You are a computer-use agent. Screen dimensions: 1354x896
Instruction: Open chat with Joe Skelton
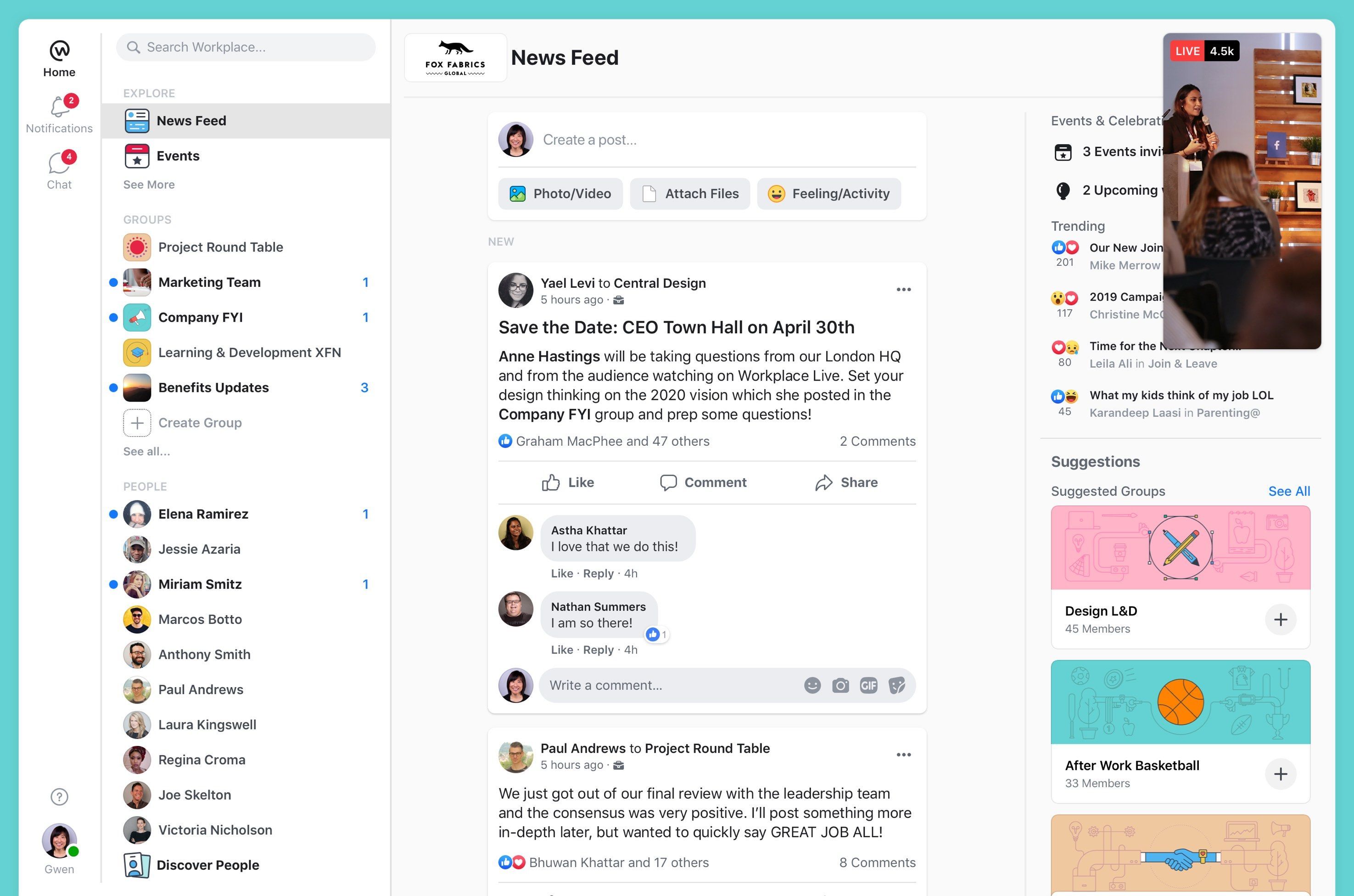246,795
